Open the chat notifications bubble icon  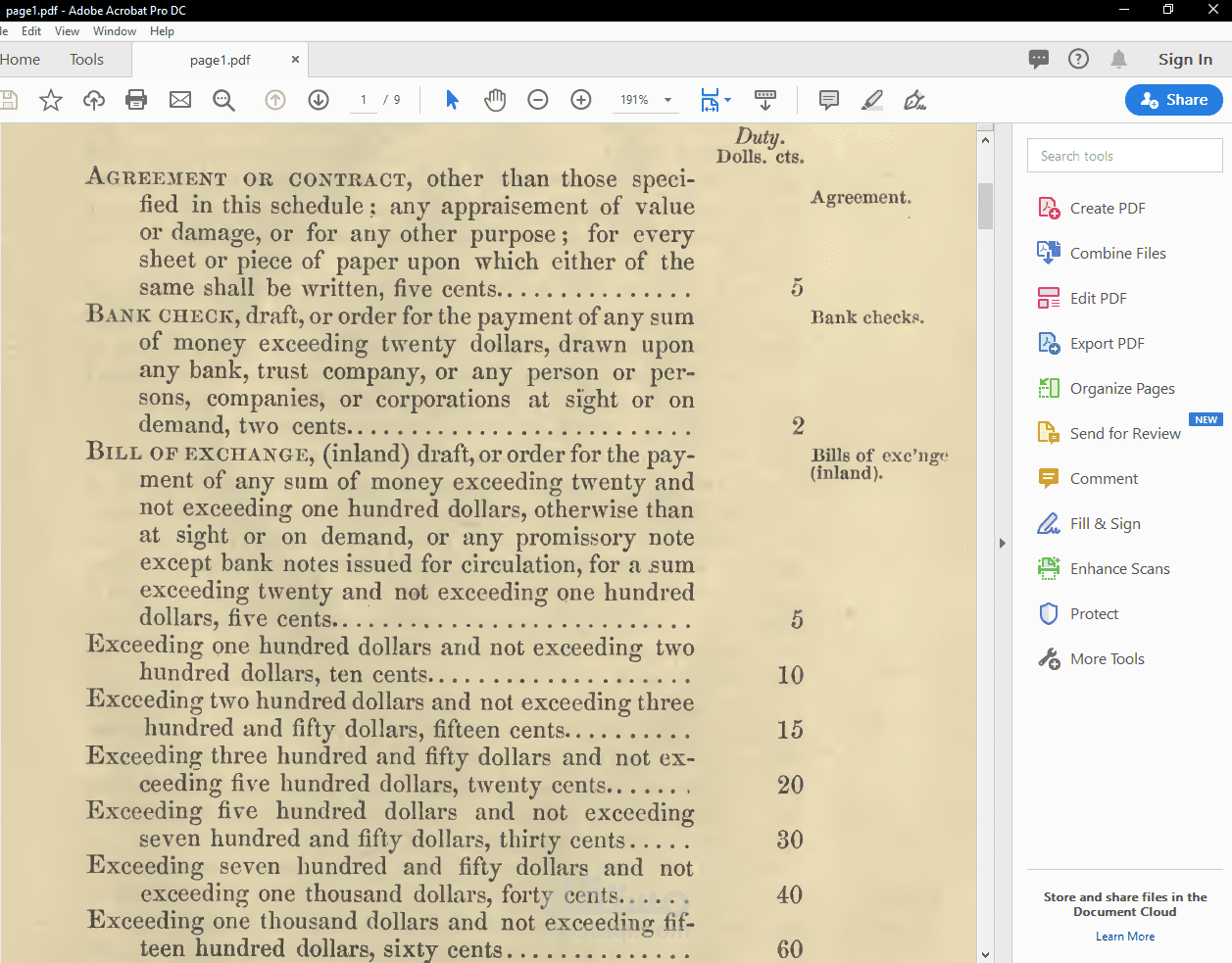pos(1039,59)
